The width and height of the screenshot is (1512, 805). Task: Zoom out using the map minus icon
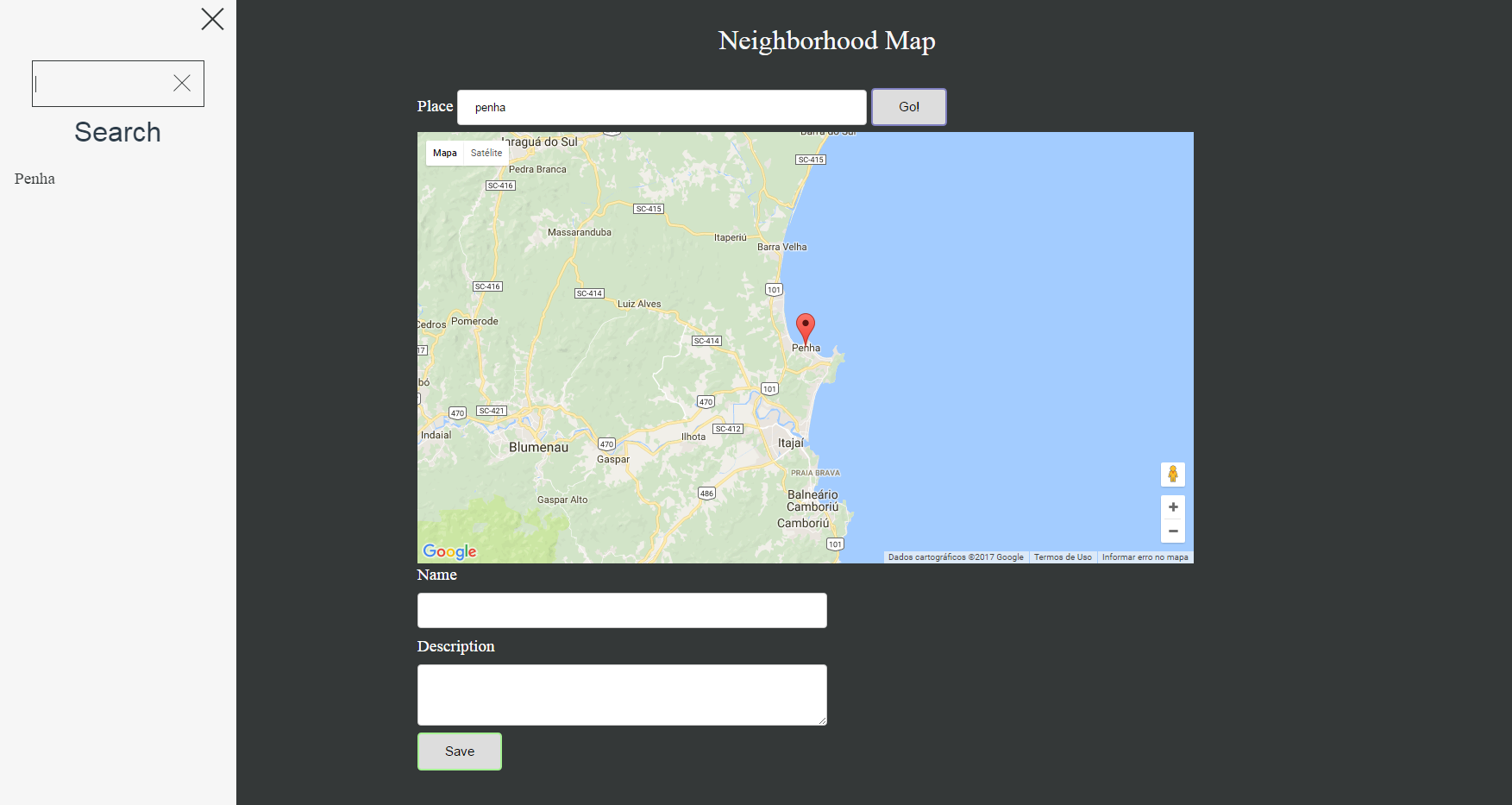(x=1173, y=530)
